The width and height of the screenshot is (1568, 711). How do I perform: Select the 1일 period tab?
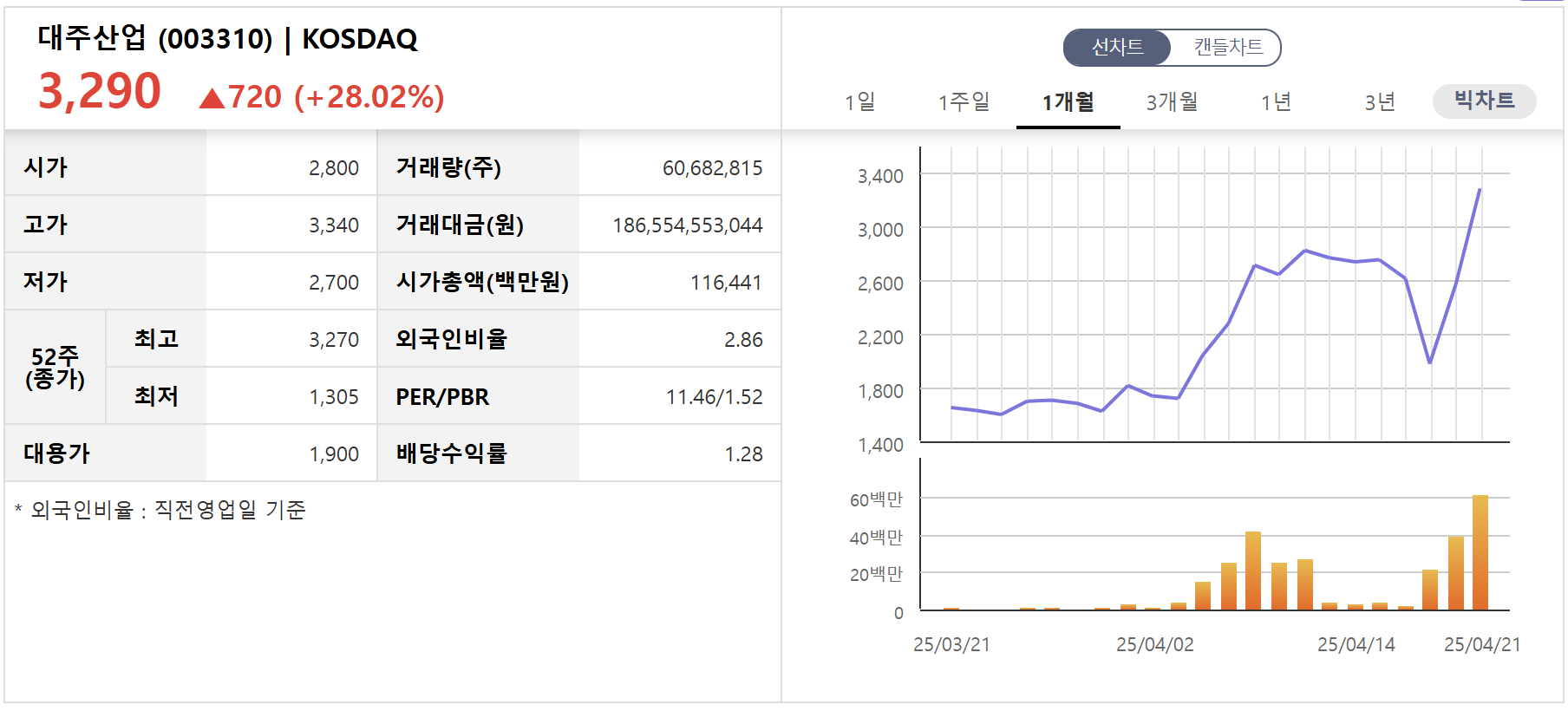tap(859, 102)
